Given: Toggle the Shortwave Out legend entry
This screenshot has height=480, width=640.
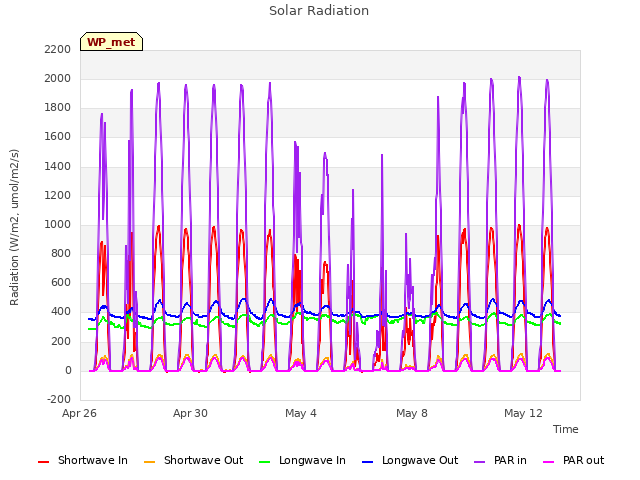Looking at the screenshot, I should click(193, 460).
